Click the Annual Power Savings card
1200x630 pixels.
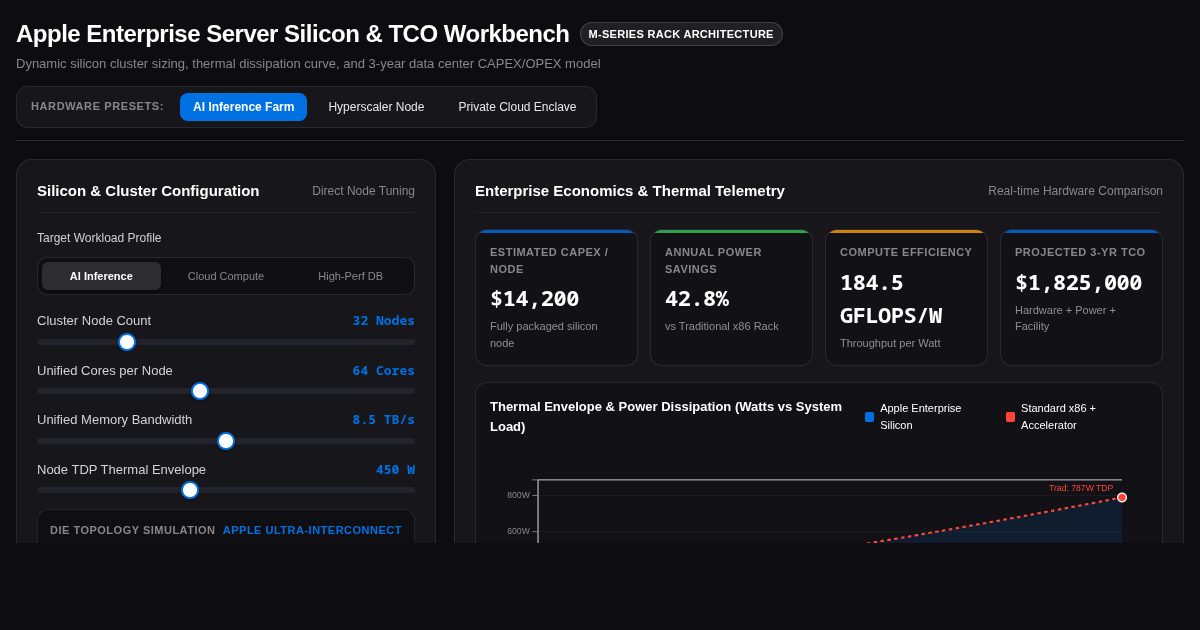tap(731, 298)
